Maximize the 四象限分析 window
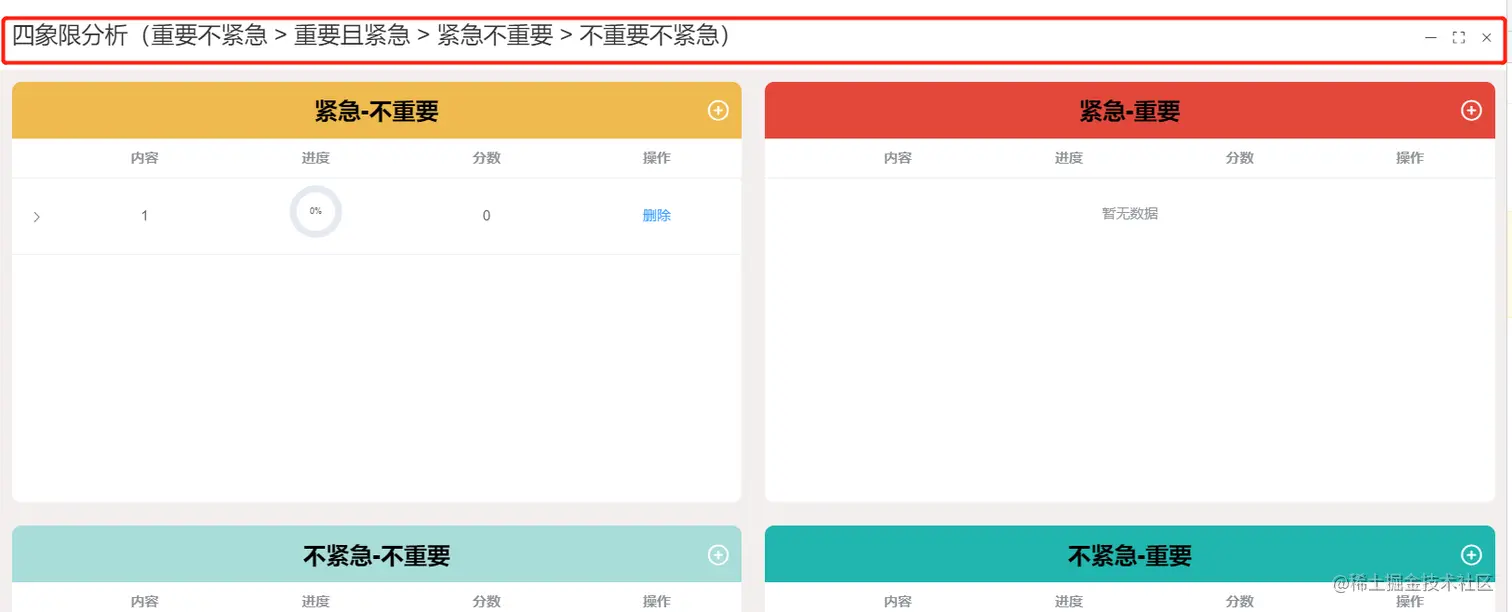 pyautogui.click(x=1459, y=38)
